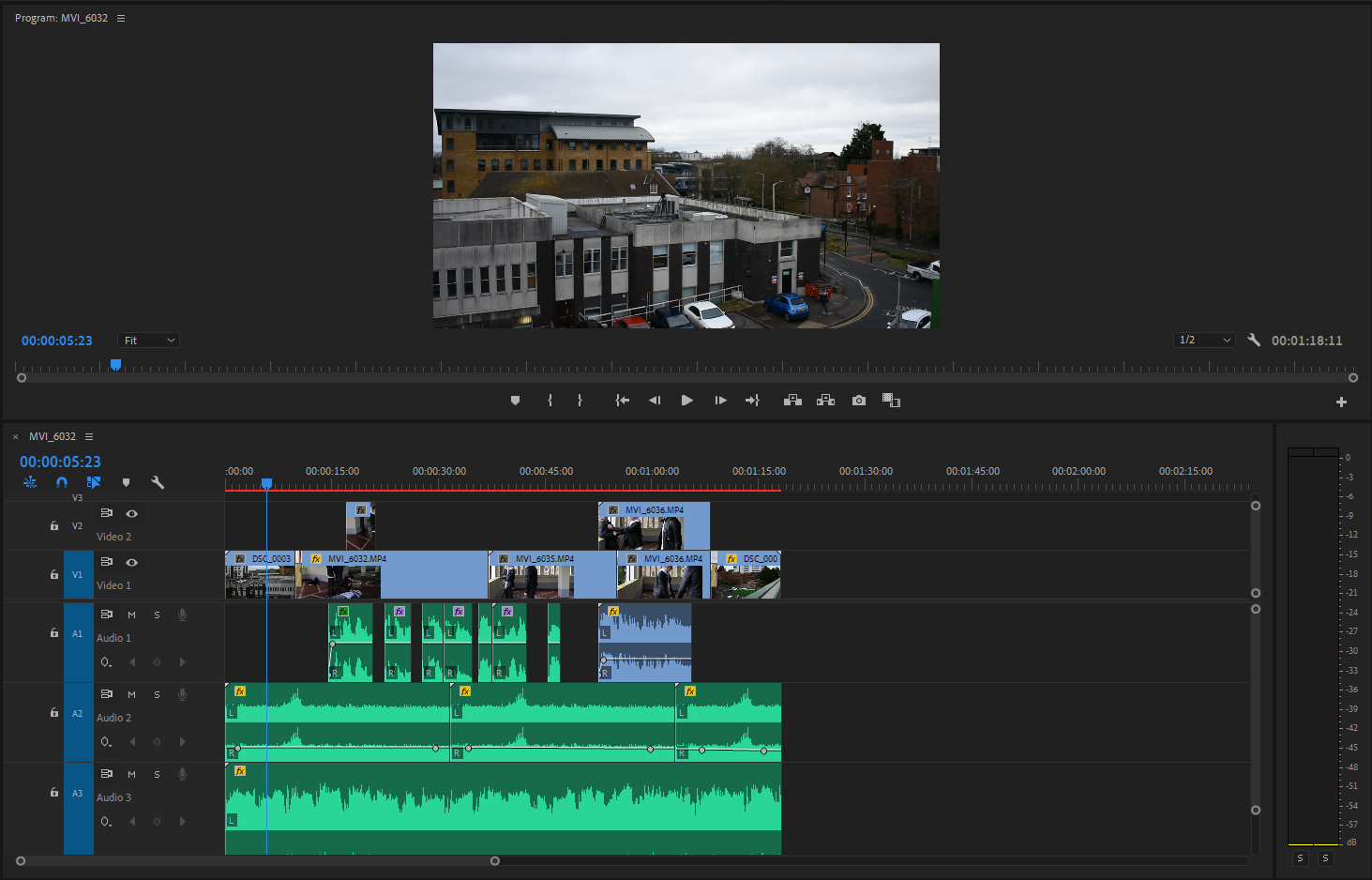Open the MVI_6032 timeline panel menu

pyautogui.click(x=89, y=436)
